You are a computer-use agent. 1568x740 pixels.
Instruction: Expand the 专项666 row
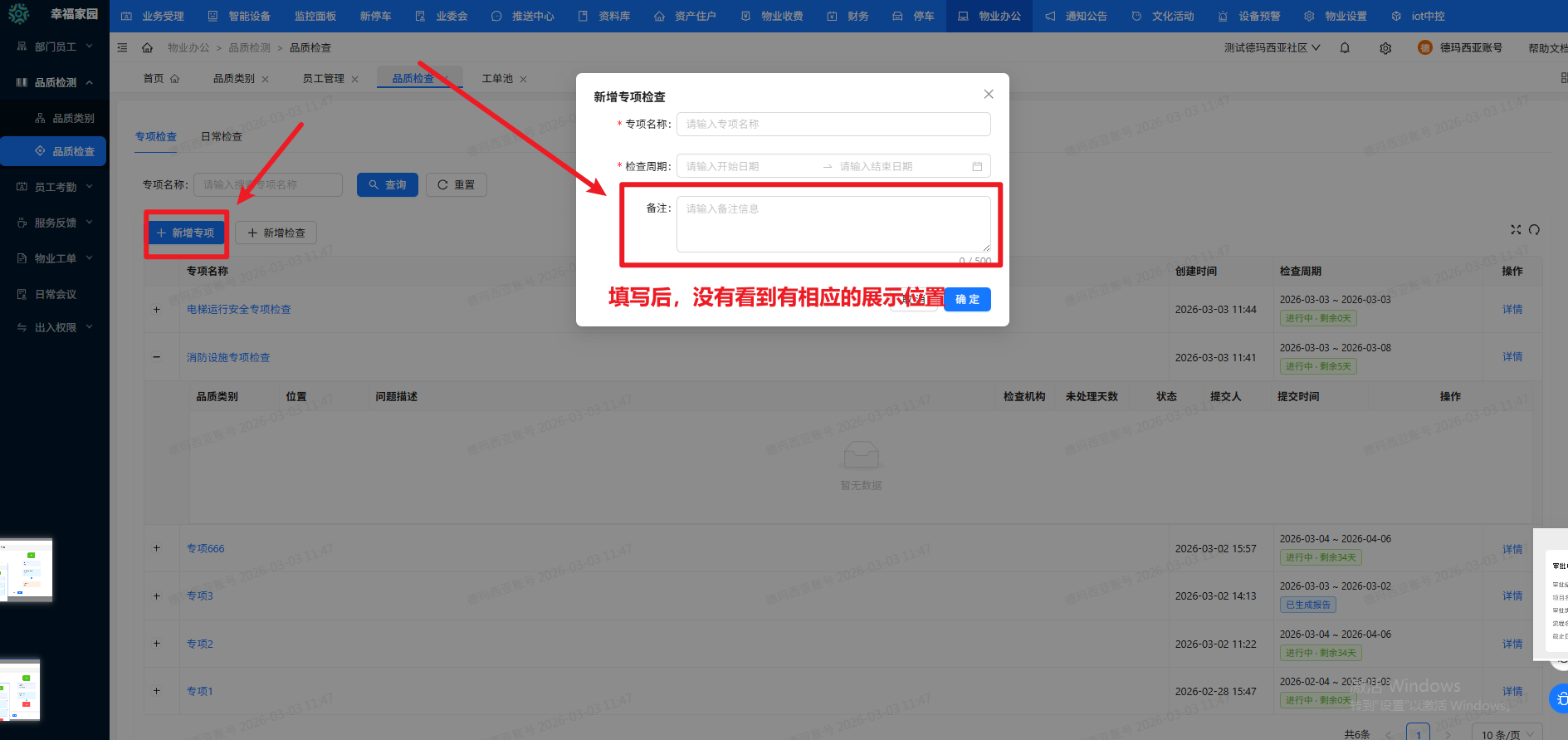click(x=156, y=548)
